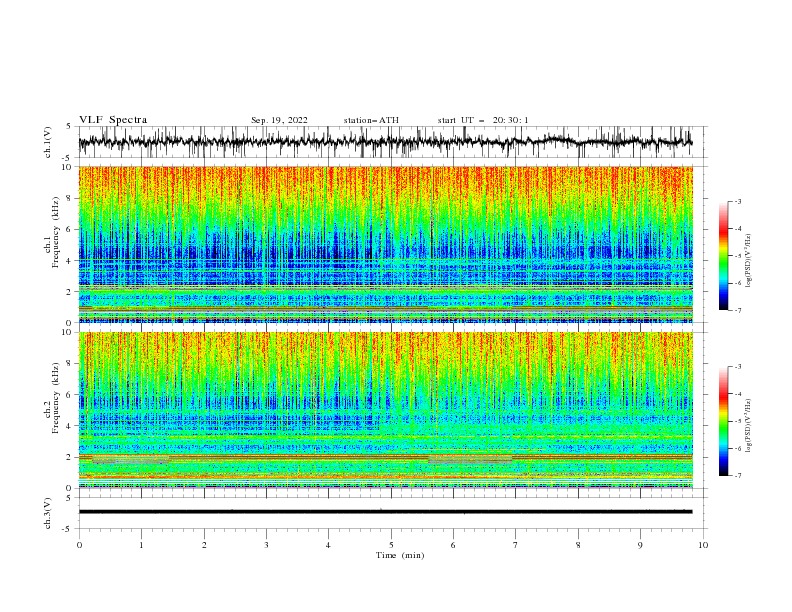The image size is (792, 612).
Task: Click the time axis tick label "1"
Action: (x=141, y=545)
